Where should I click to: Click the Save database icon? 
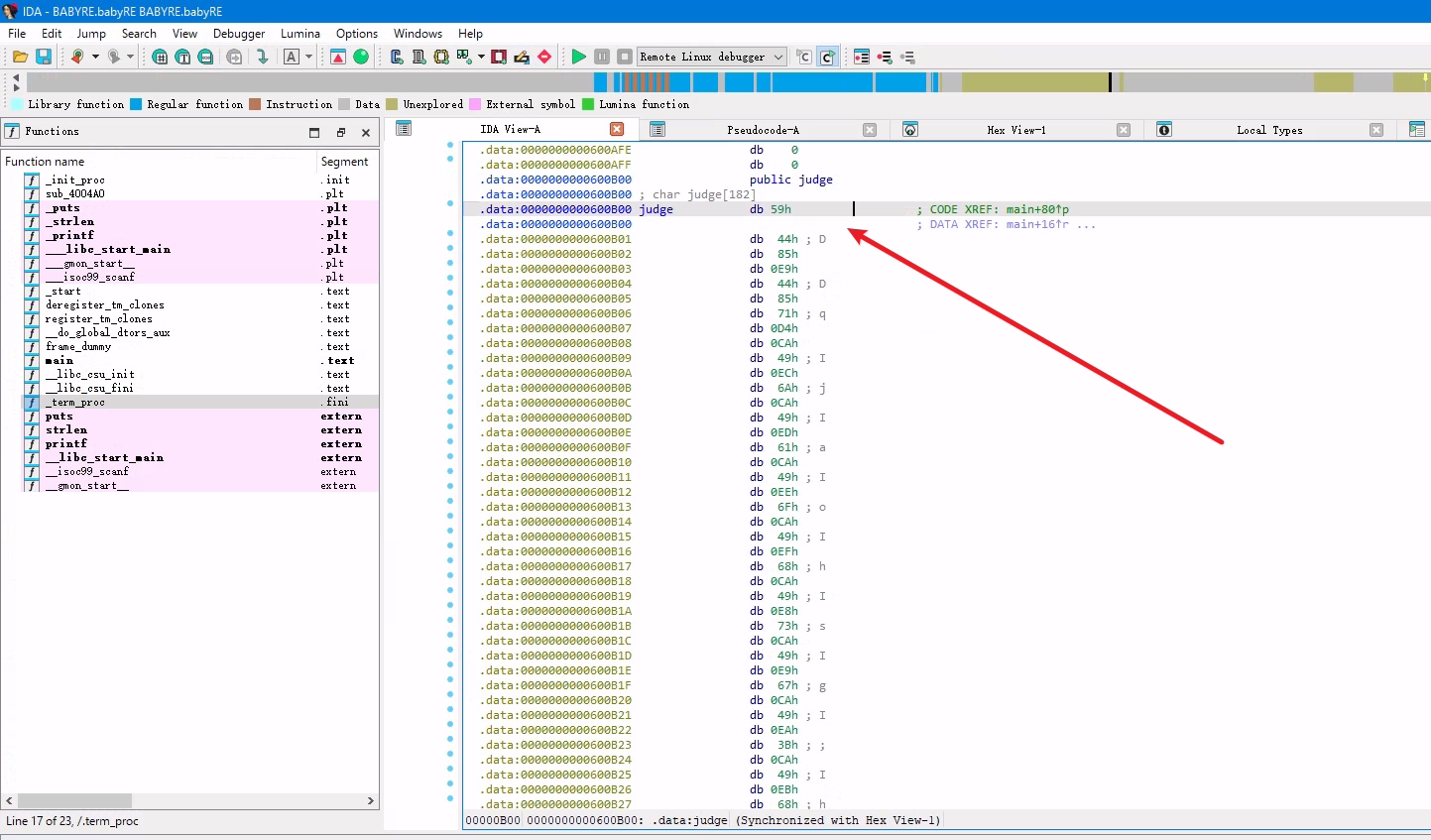click(44, 57)
